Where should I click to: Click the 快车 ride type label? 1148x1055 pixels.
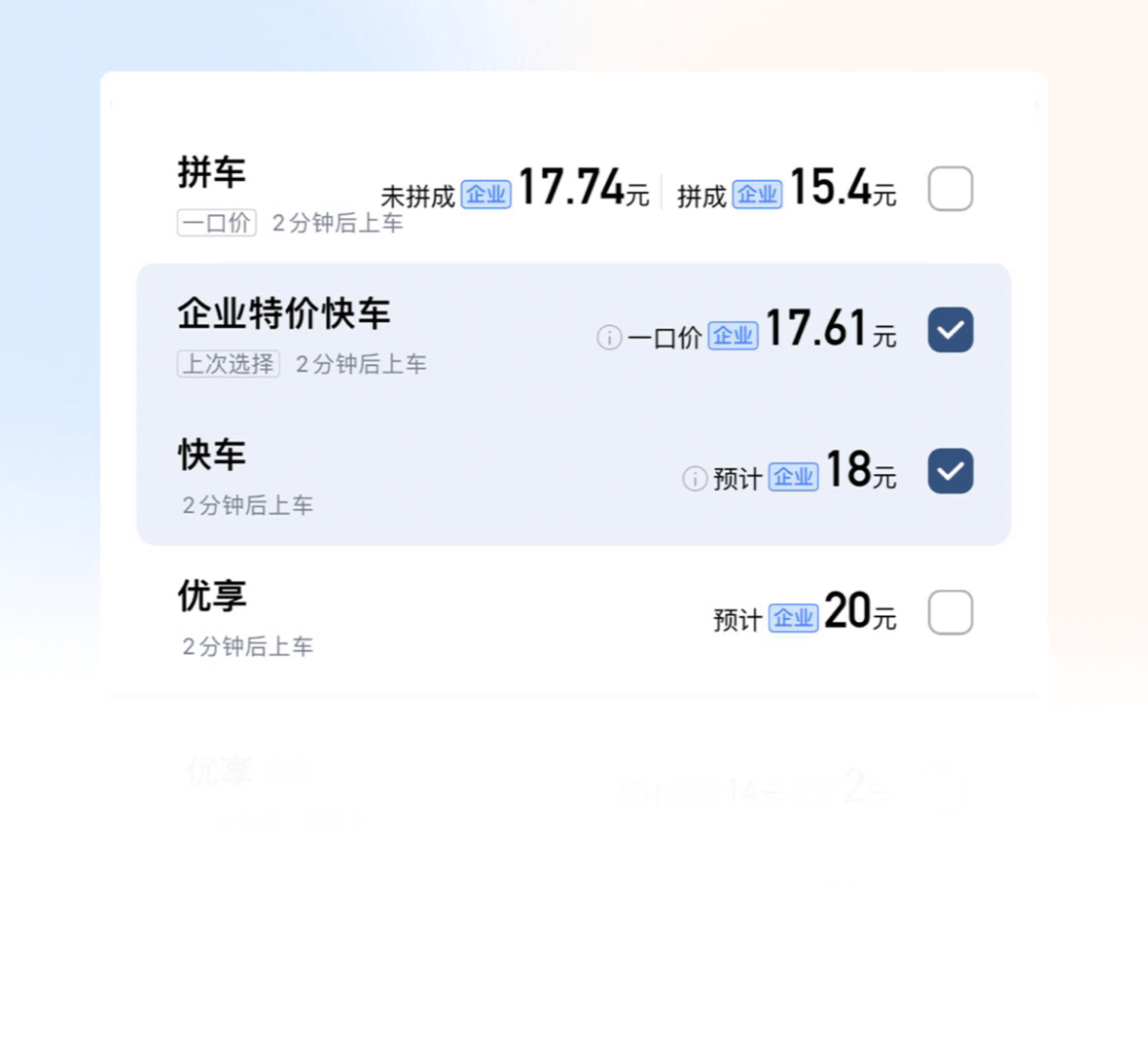click(x=211, y=455)
